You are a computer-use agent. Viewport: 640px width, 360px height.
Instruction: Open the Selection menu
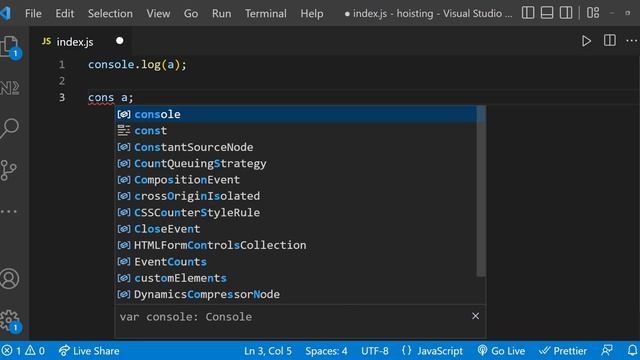click(x=110, y=13)
